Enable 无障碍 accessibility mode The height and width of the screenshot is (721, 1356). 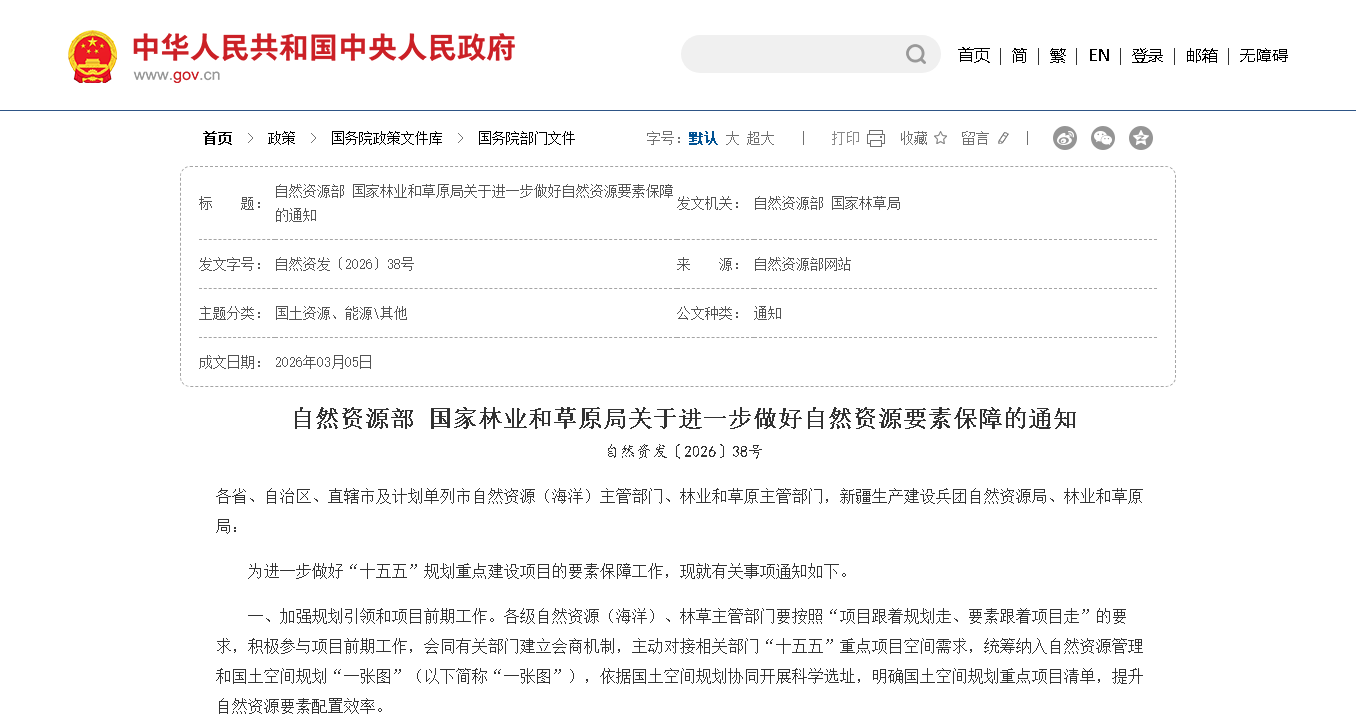pyautogui.click(x=1263, y=55)
